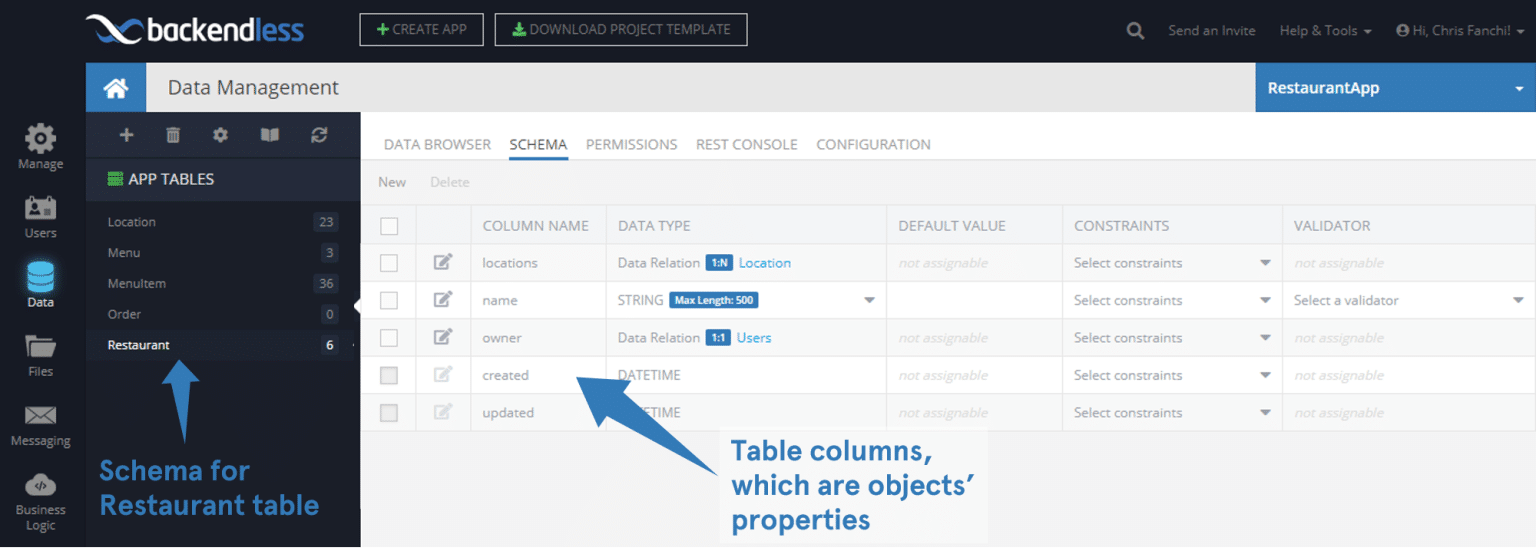Click default value field for name
This screenshot has height=554, width=1536.
(x=975, y=300)
